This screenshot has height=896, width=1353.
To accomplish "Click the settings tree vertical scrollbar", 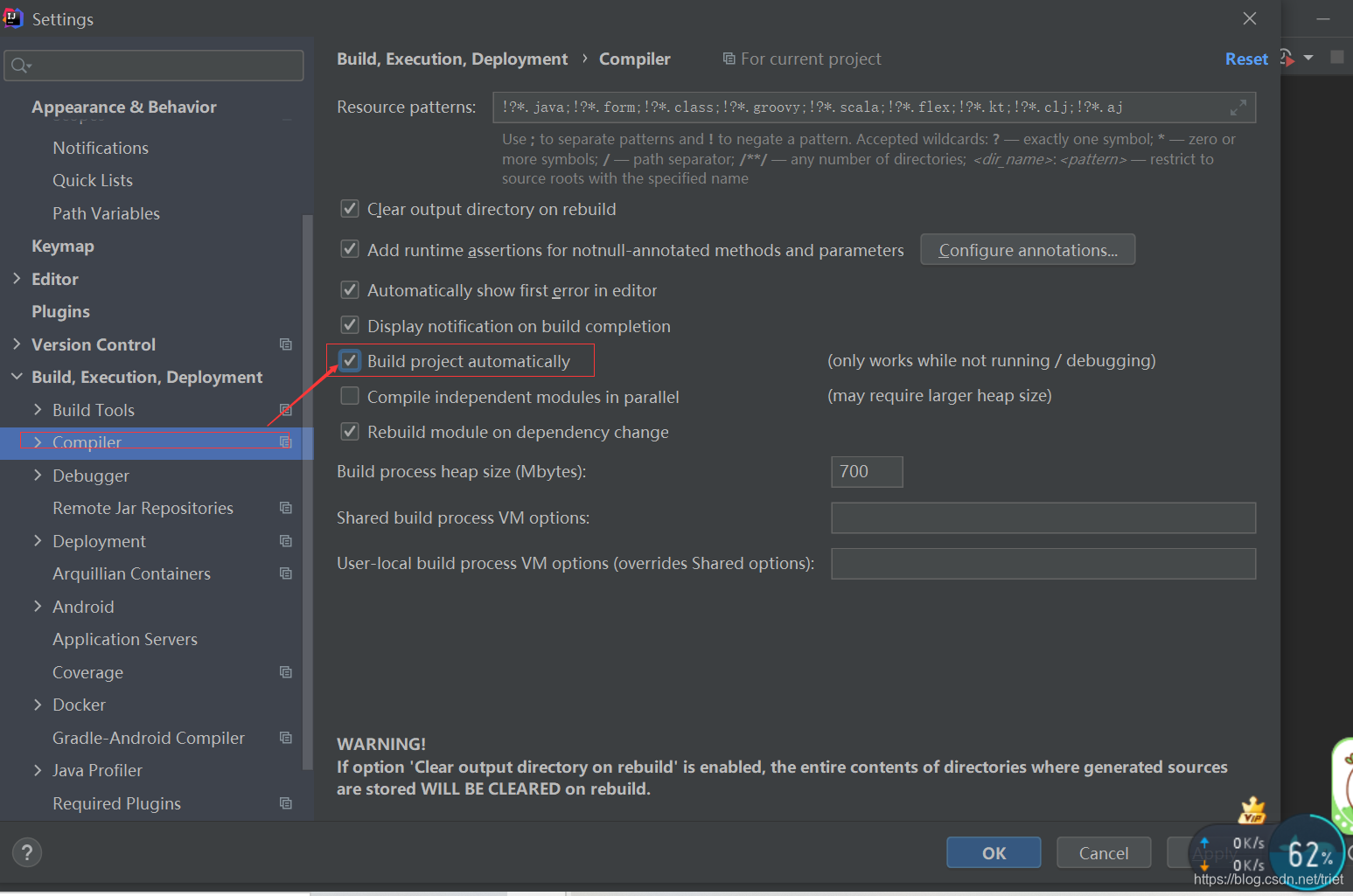I will tap(307, 491).
